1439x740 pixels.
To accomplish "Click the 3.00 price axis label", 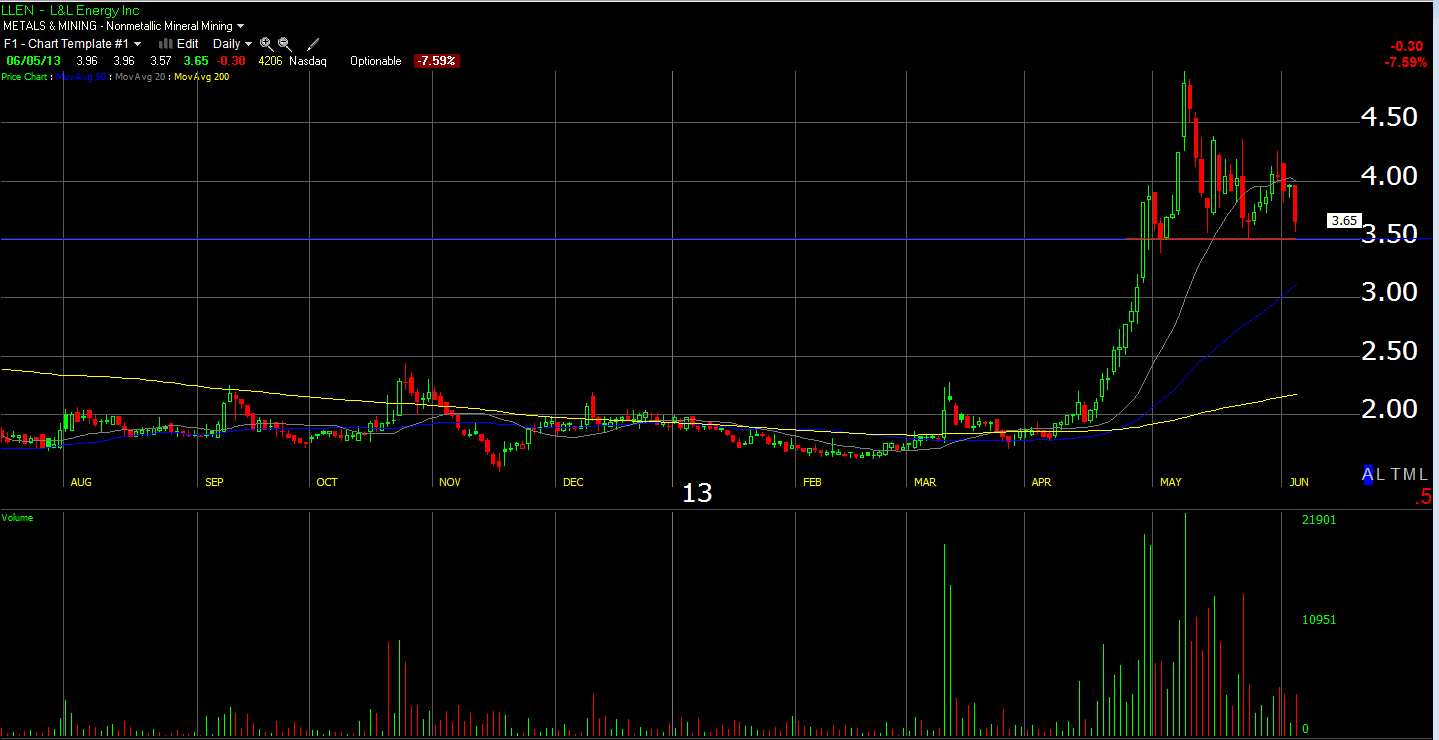I will [x=1389, y=292].
